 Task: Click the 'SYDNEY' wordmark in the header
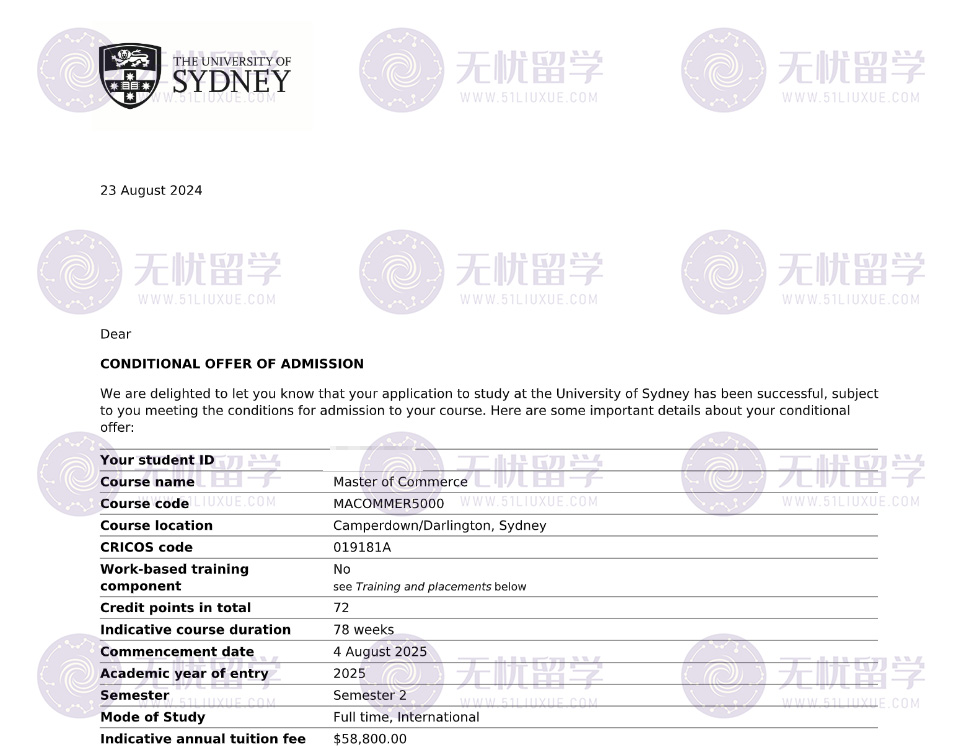tap(231, 82)
